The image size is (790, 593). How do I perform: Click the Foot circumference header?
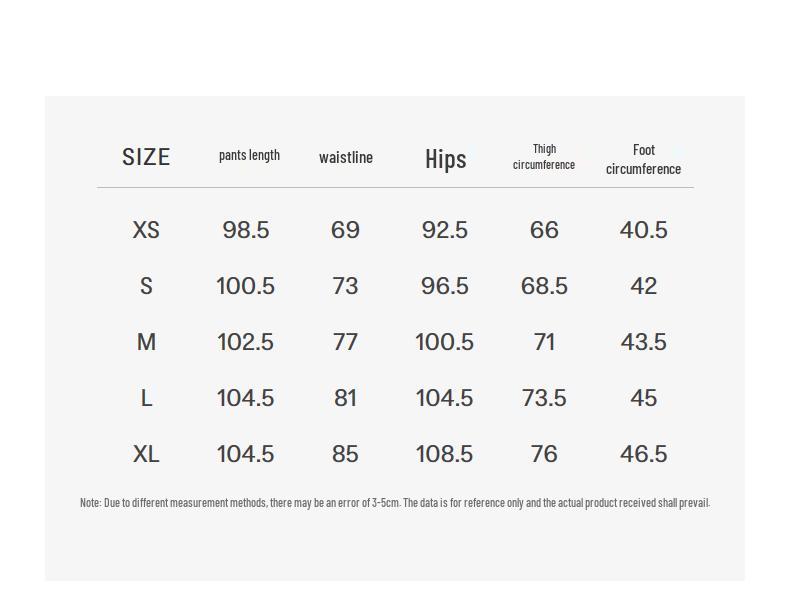[643, 159]
